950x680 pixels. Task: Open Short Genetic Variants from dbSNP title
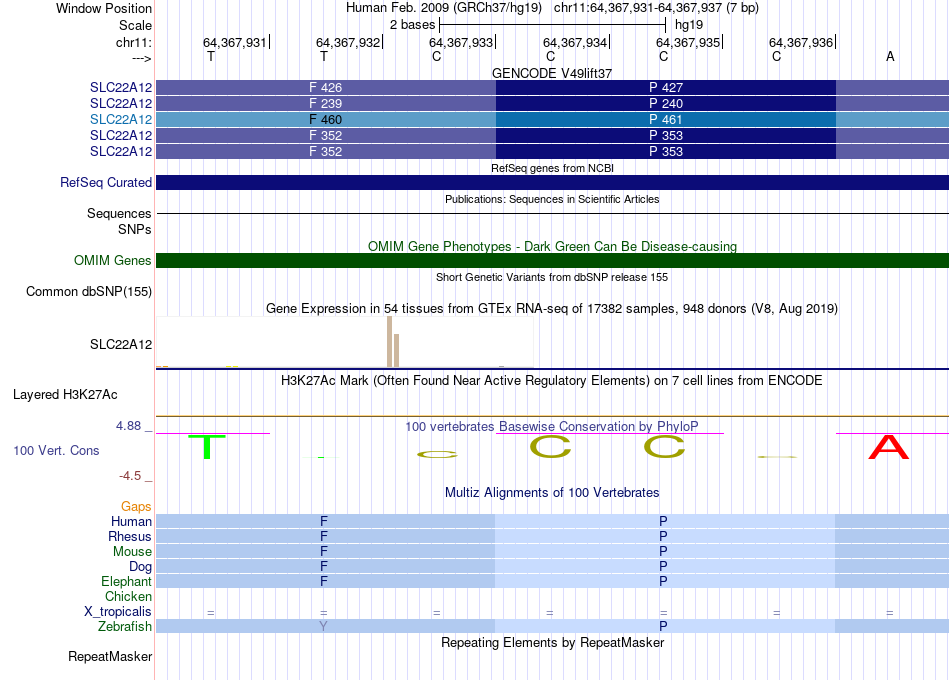(552, 277)
